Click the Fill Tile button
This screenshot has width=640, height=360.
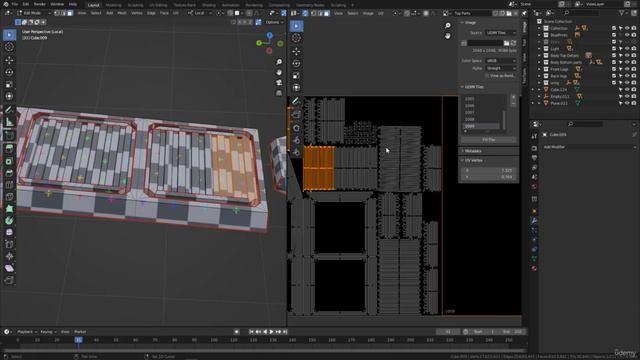tap(489, 140)
